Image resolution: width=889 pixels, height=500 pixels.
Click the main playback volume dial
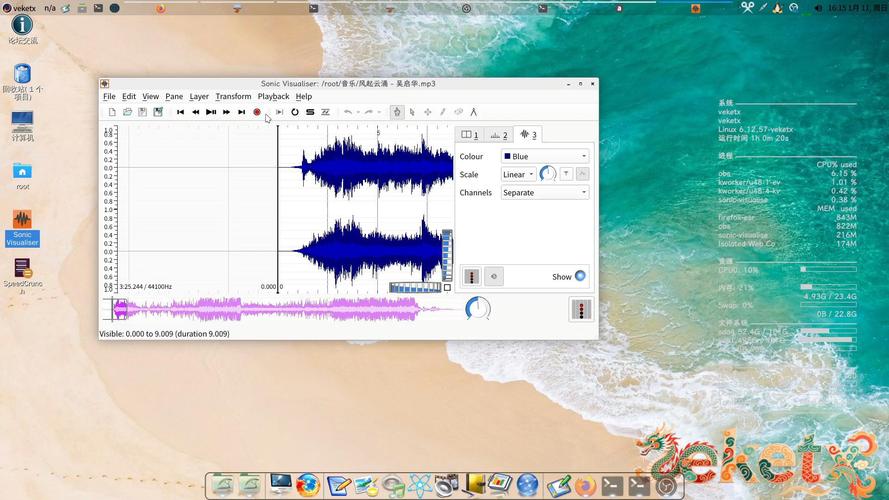[x=478, y=309]
